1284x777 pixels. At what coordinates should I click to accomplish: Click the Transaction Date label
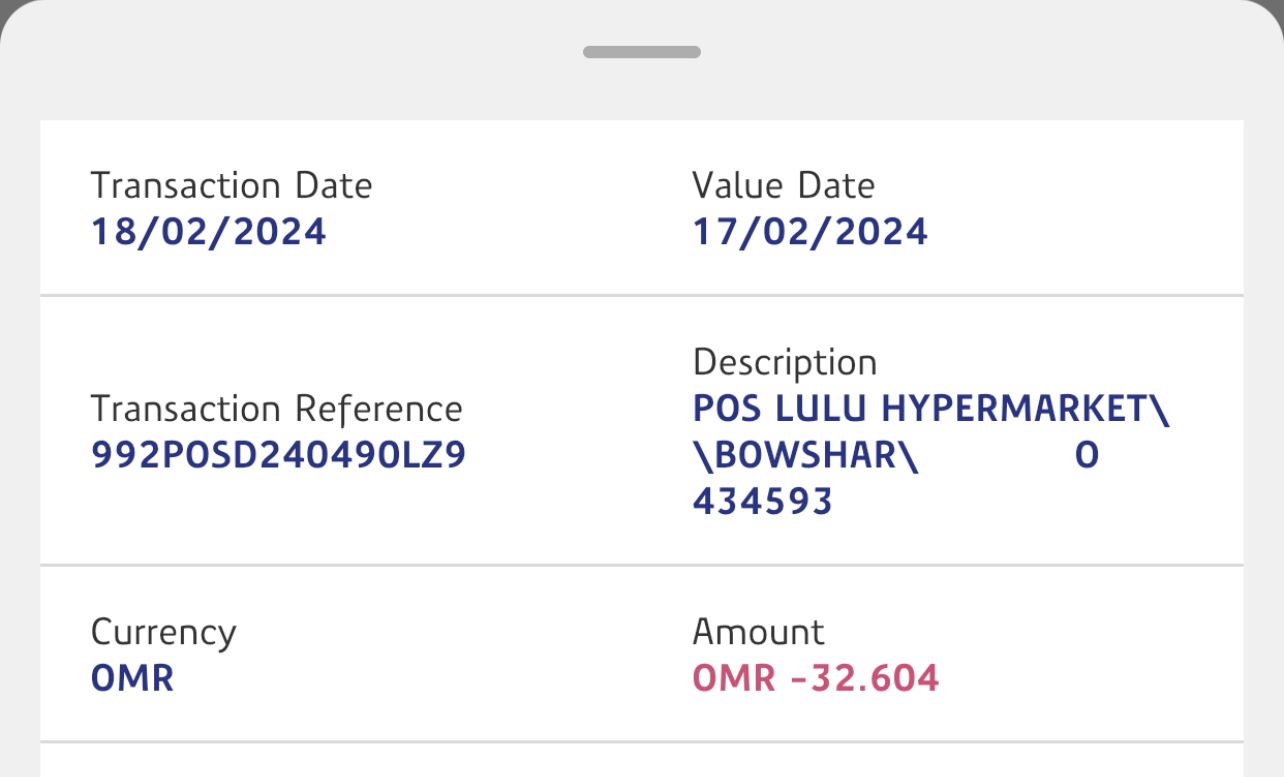[231, 186]
